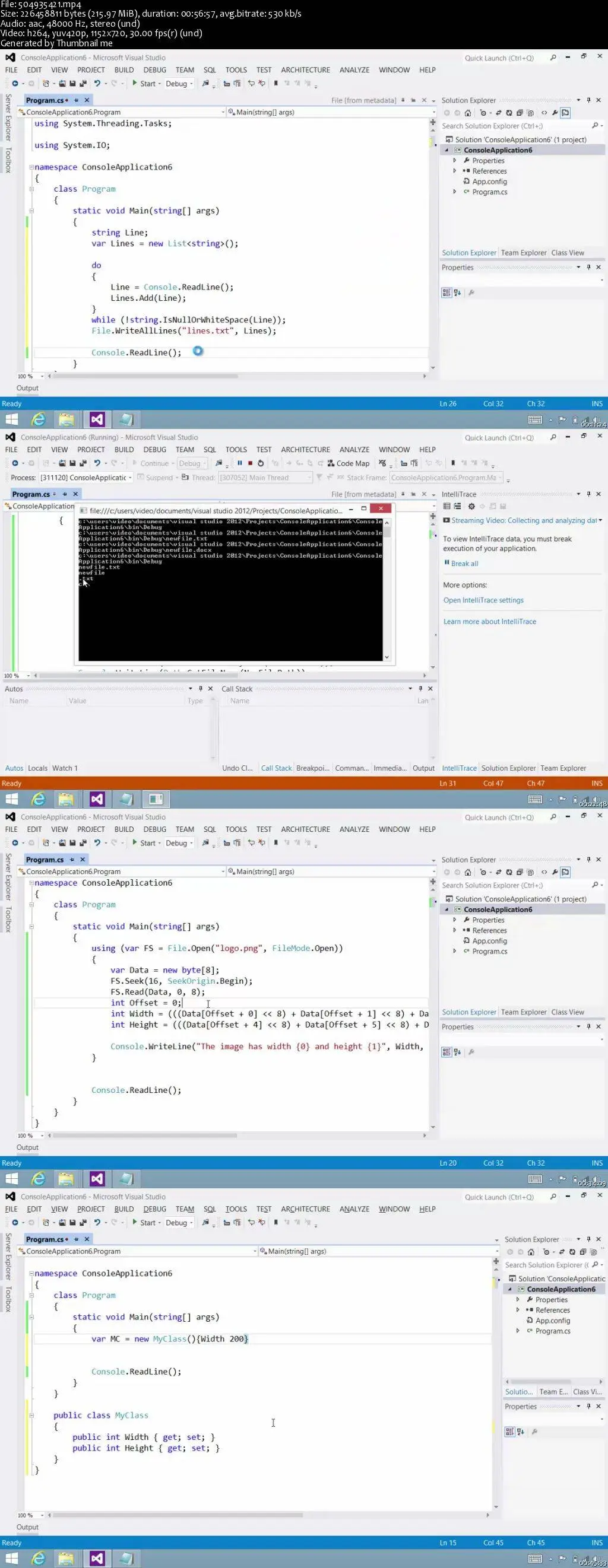This screenshot has height=1568, width=608.
Task: Switch to the Output tab beside the Immediate tab
Action: [423, 768]
